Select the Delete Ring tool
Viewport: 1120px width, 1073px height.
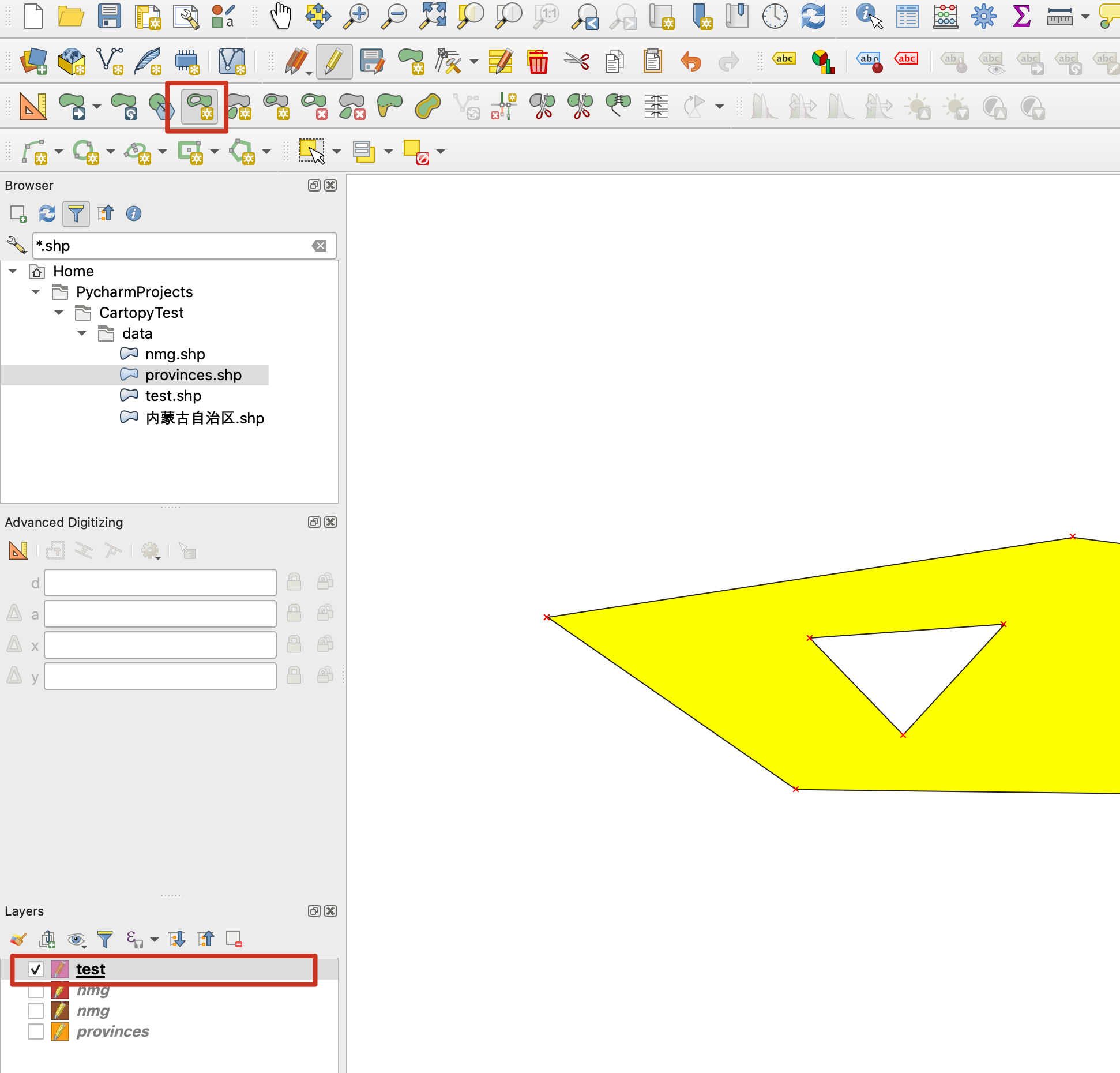pyautogui.click(x=314, y=107)
